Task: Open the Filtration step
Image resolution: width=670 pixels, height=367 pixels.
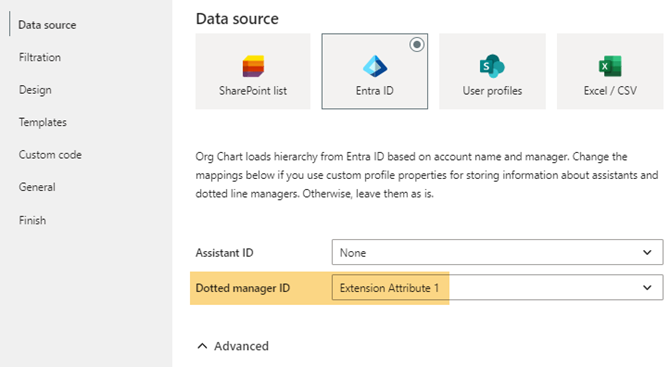Action: [40, 57]
